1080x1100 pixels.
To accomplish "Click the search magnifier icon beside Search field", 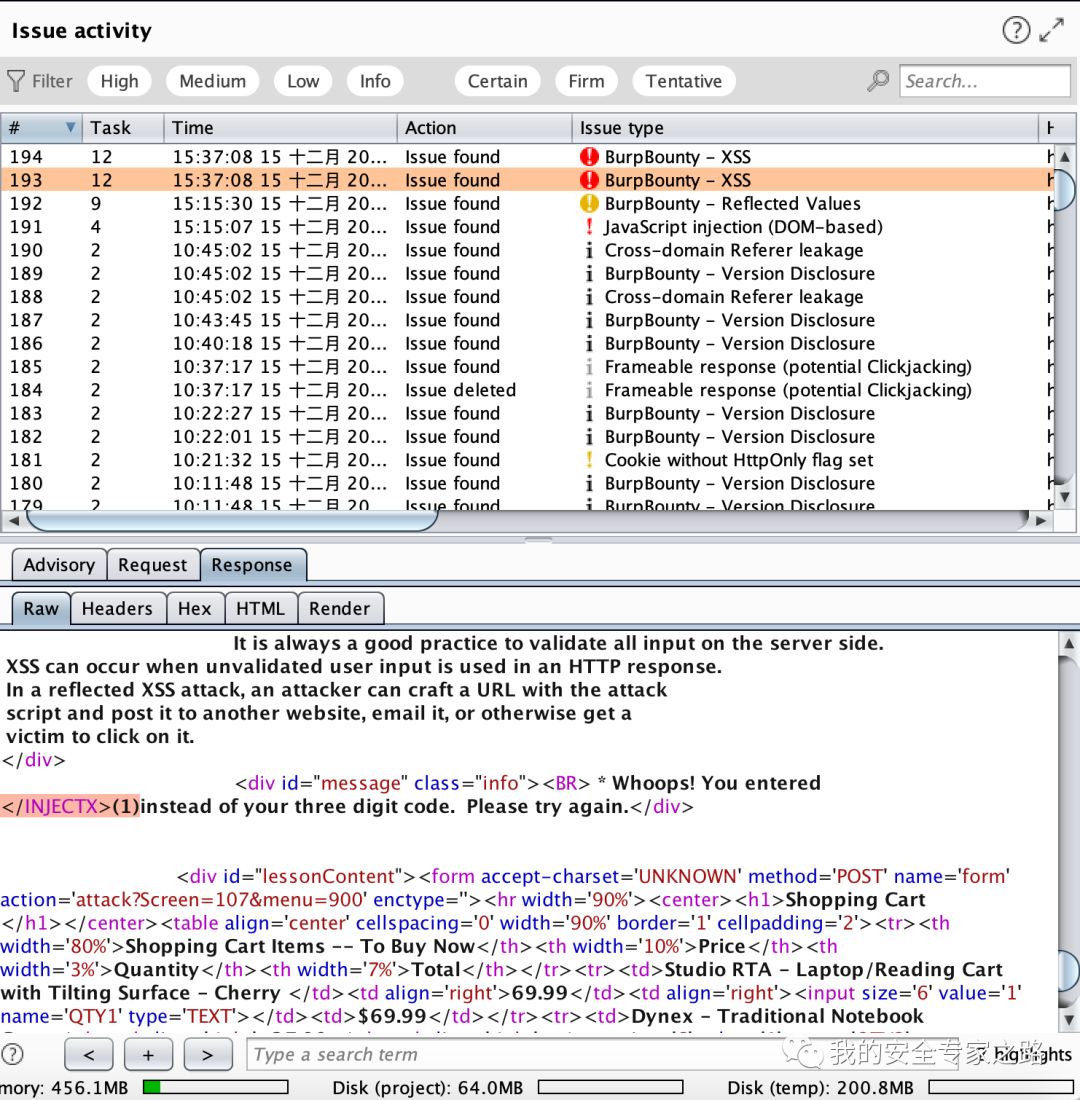I will pos(877,81).
